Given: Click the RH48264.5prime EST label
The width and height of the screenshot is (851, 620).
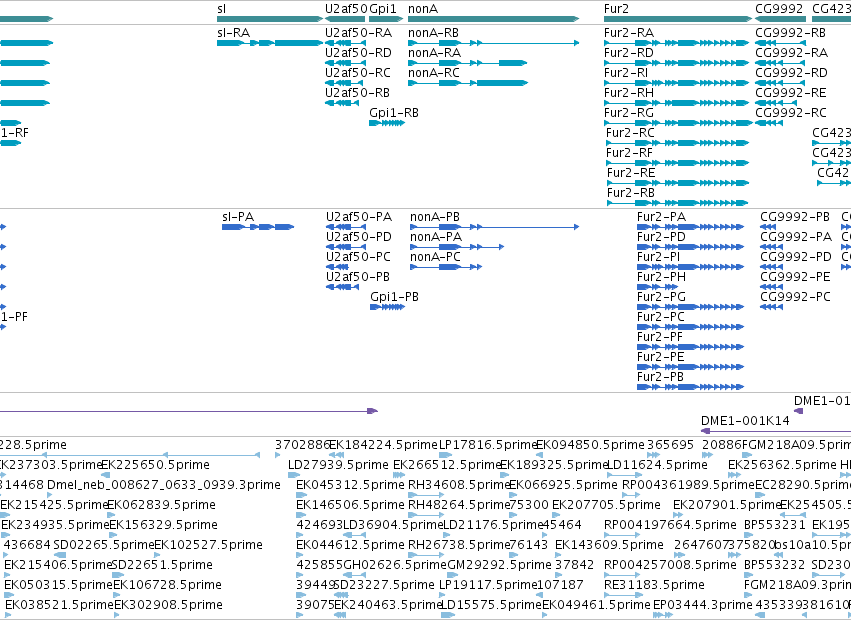Looking at the screenshot, I should click(459, 505).
